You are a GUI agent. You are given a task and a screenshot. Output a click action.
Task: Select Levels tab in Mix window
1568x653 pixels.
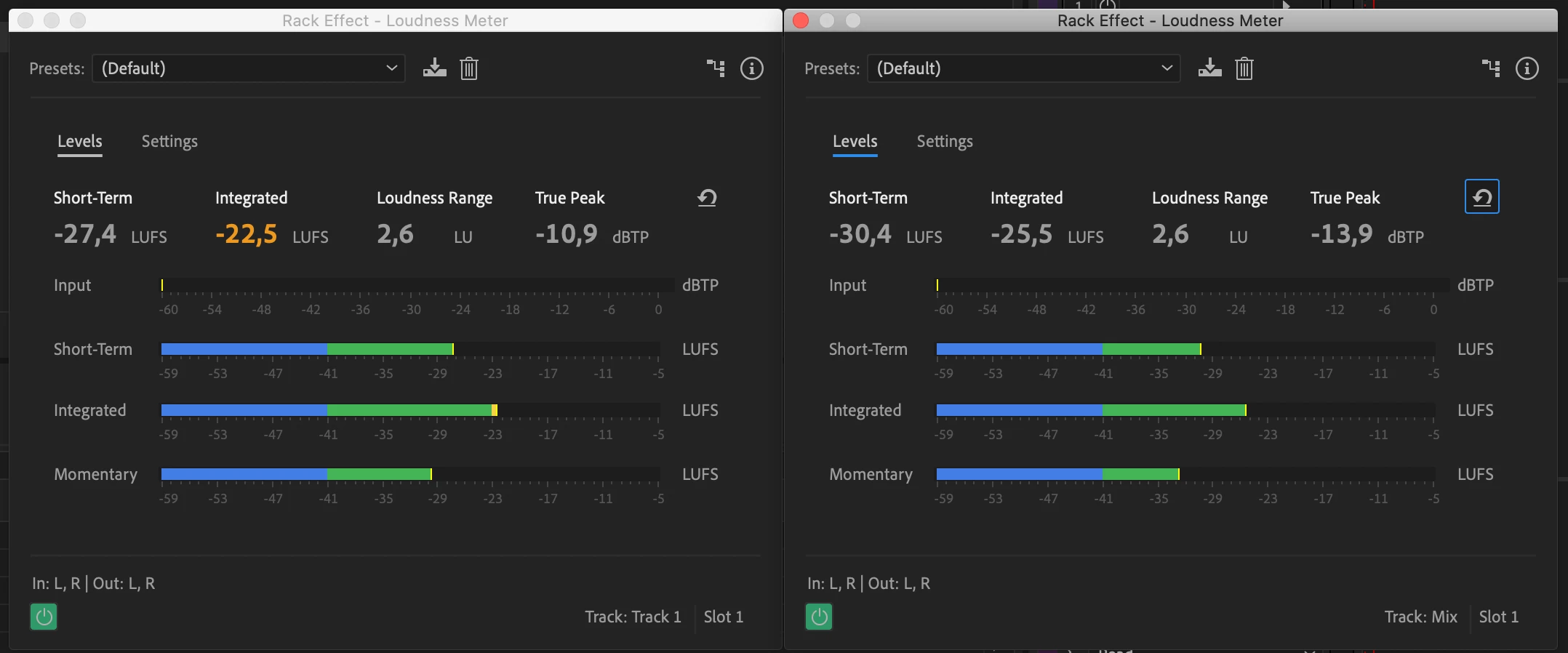pos(855,141)
